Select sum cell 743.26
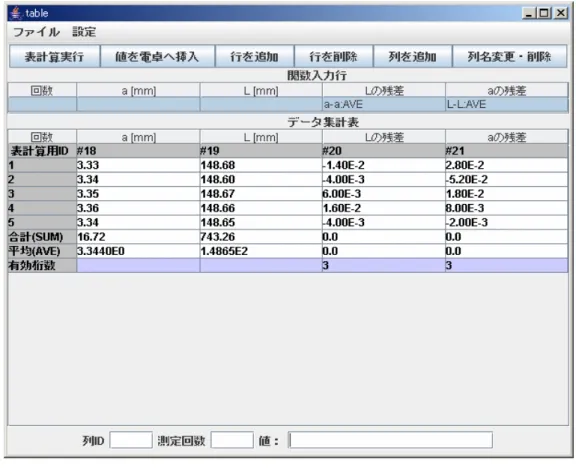Screen dimensions: 576x474 [261, 237]
